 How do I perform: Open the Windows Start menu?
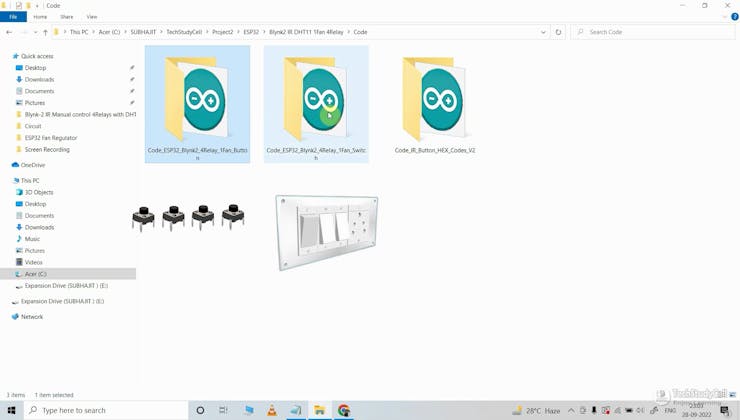(11, 410)
